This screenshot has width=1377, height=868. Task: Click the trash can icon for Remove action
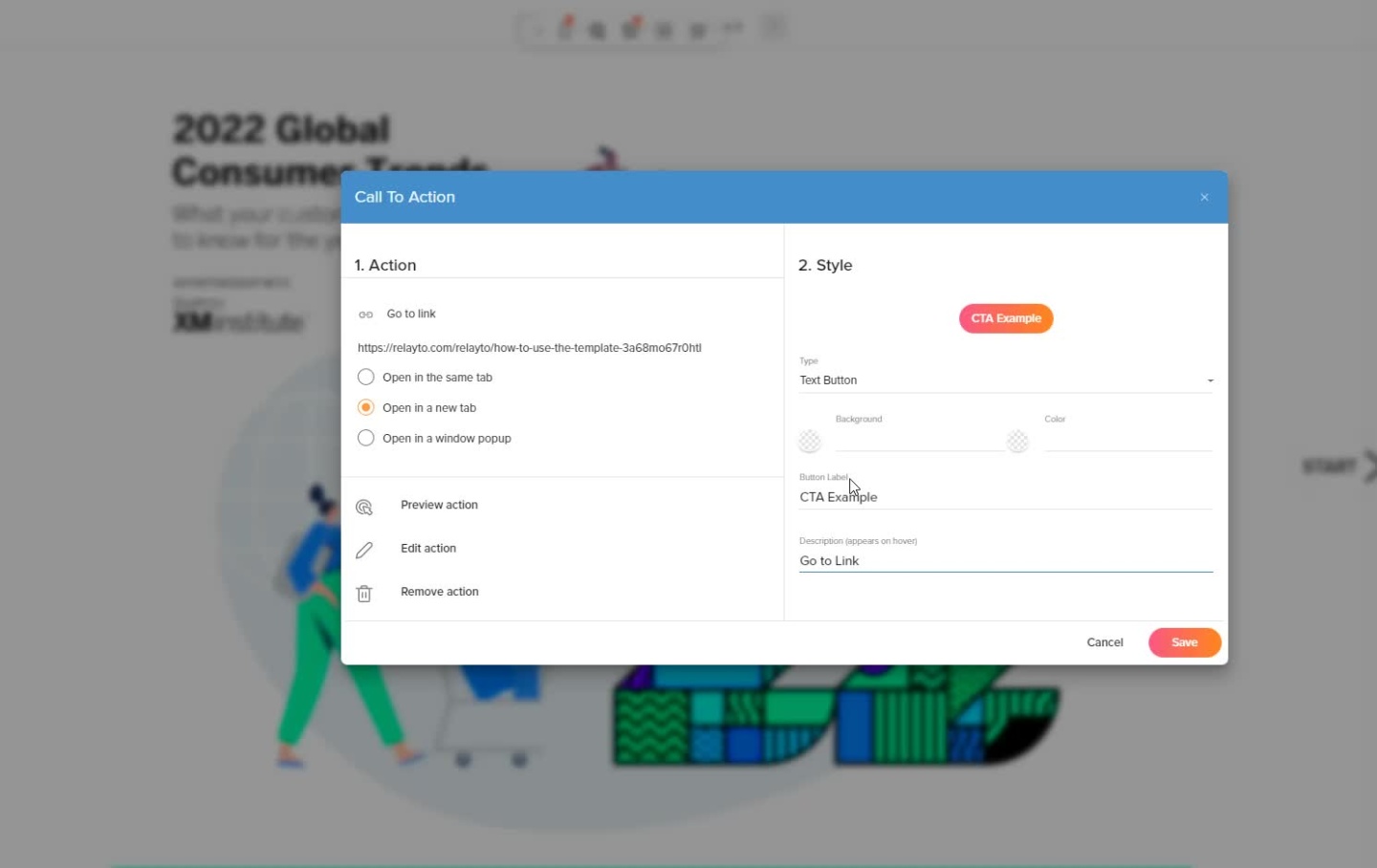pos(364,594)
